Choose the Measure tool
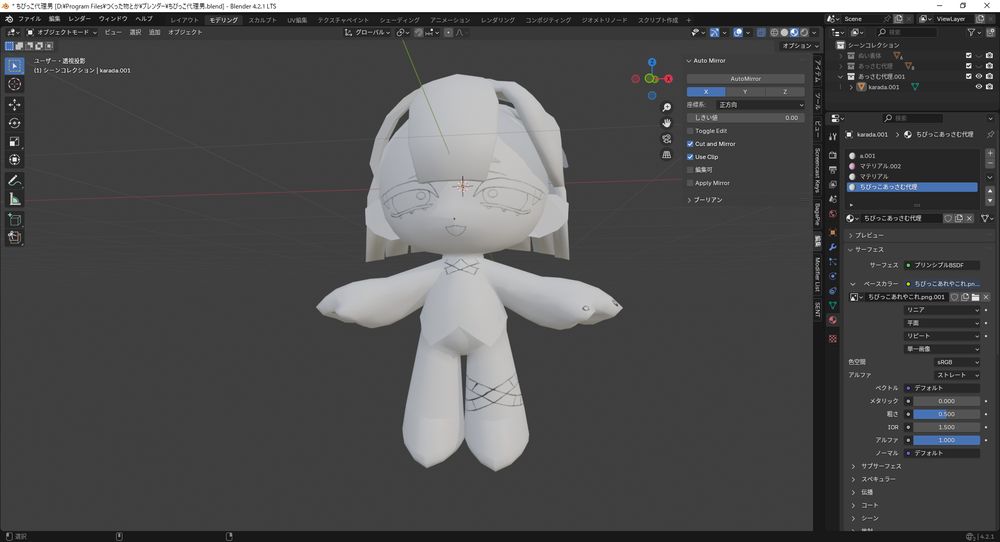Viewport: 1000px width, 542px height. tap(15, 199)
